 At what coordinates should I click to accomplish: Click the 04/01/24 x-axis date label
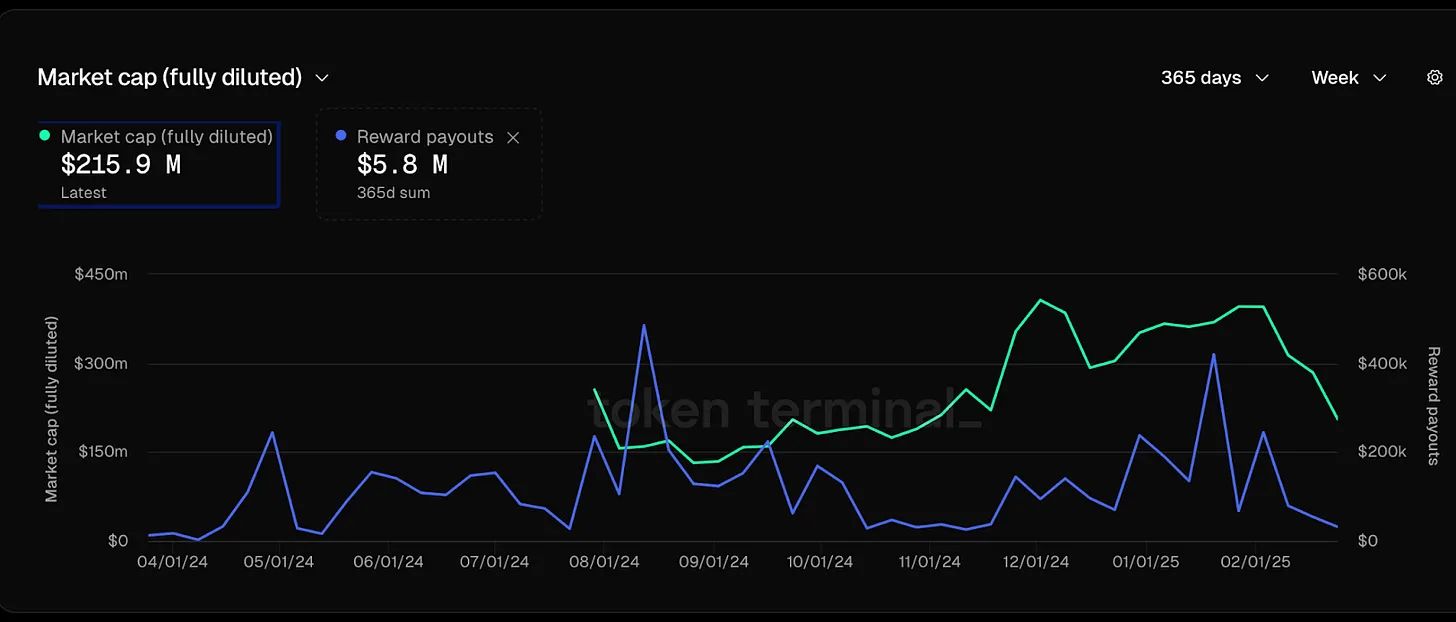pyautogui.click(x=172, y=562)
